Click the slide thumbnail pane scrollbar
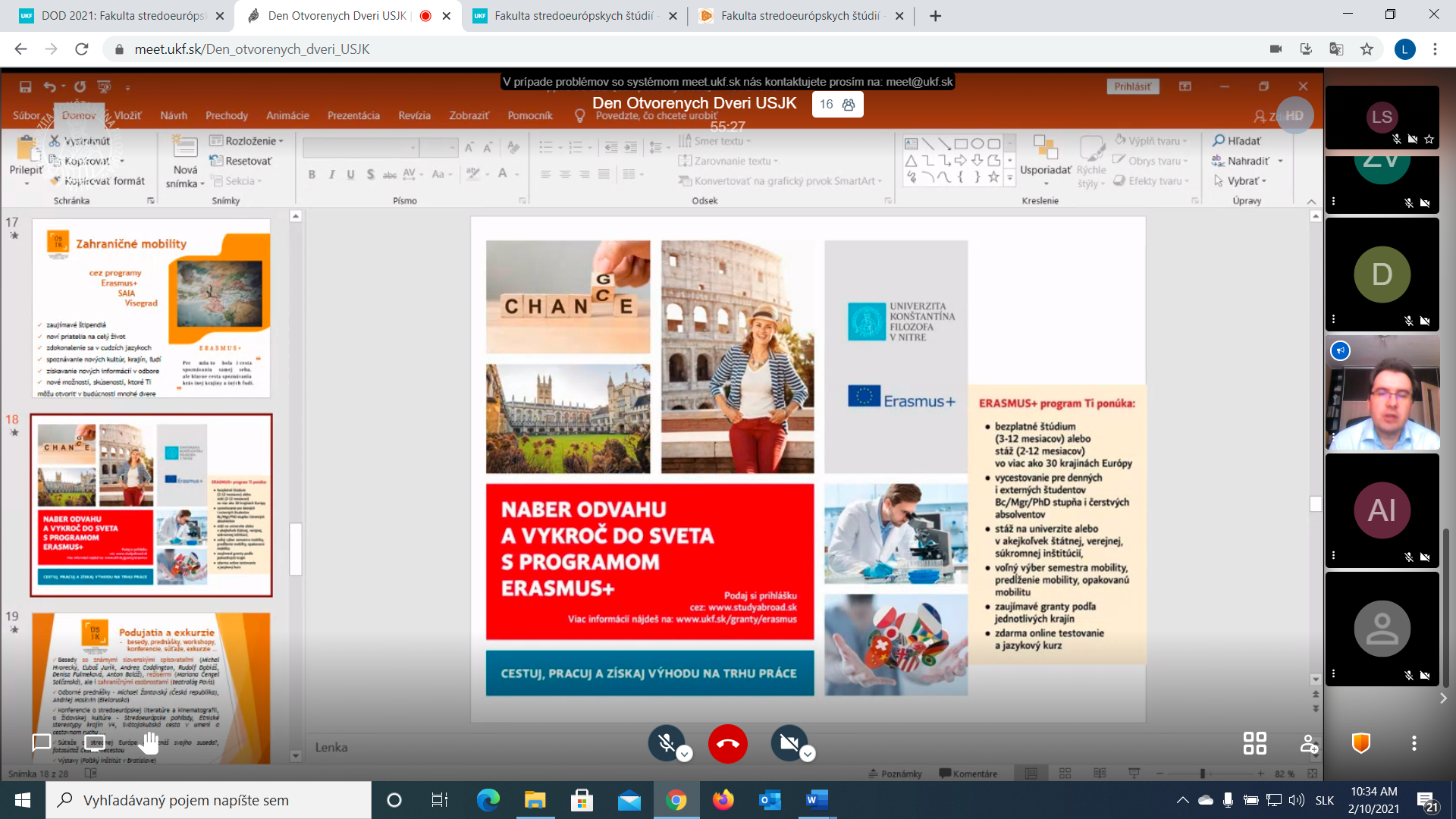 pyautogui.click(x=296, y=549)
